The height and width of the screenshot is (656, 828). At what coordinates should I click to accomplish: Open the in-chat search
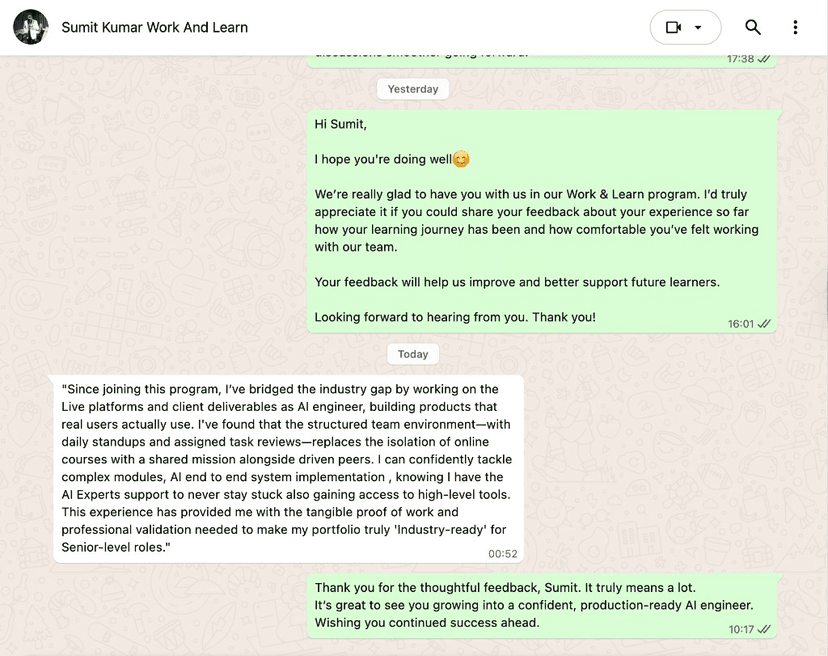(753, 27)
